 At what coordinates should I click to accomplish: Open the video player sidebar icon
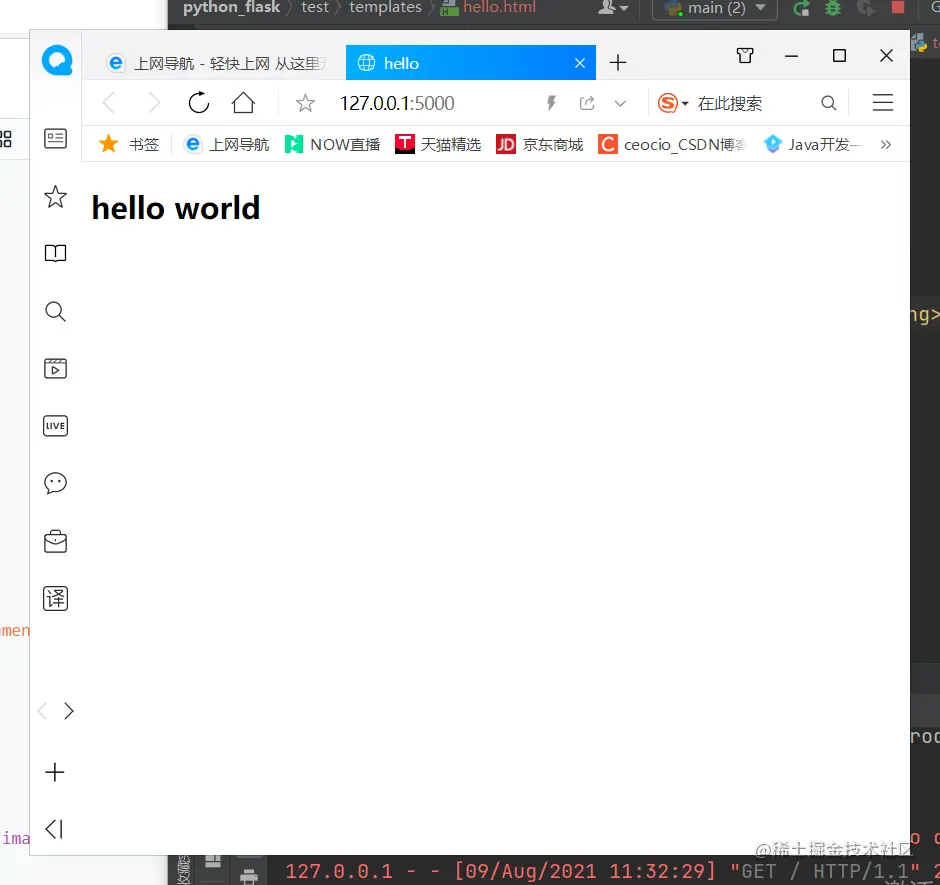click(55, 368)
